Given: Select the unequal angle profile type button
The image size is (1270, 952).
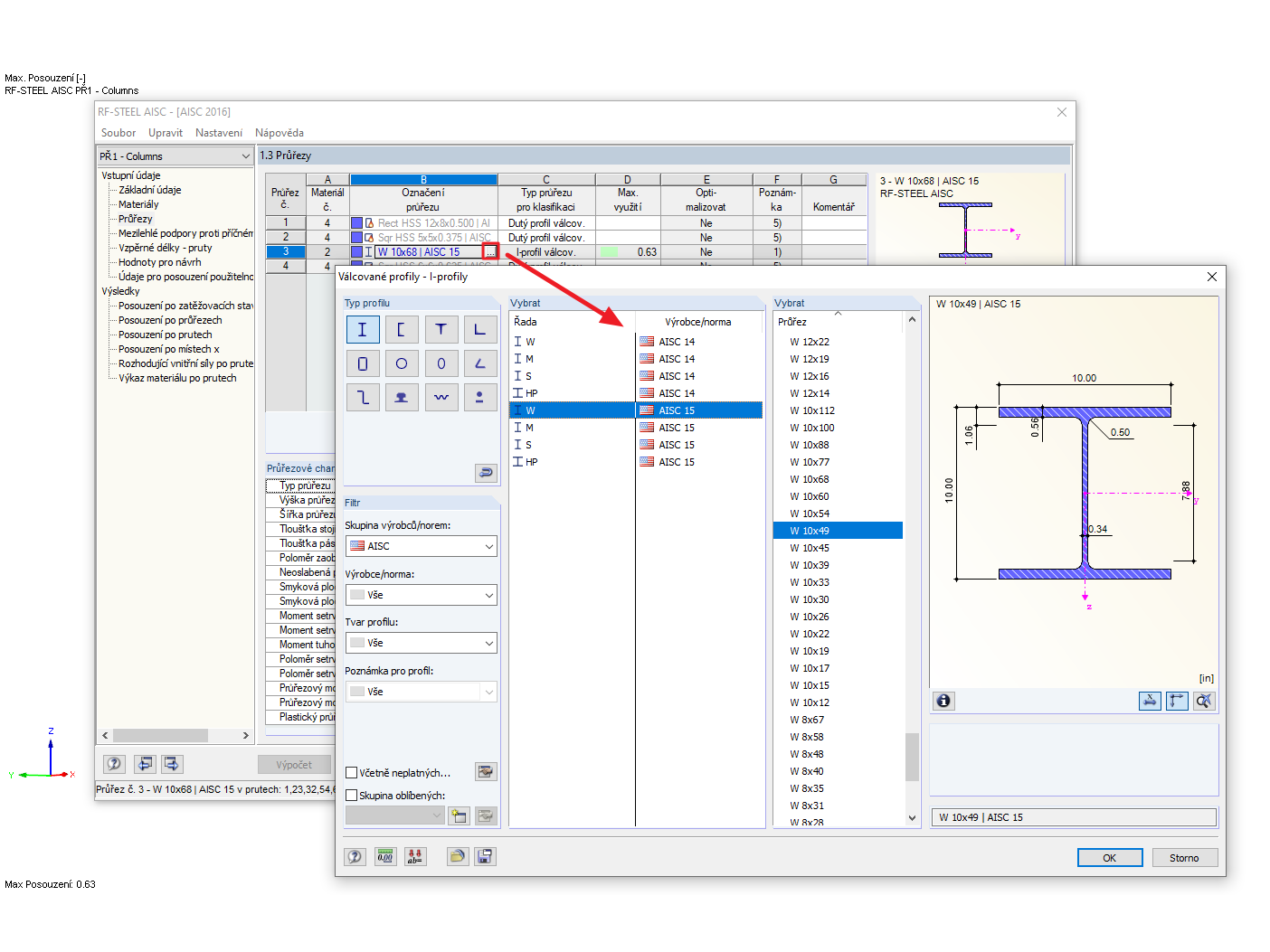Looking at the screenshot, I should tap(479, 363).
